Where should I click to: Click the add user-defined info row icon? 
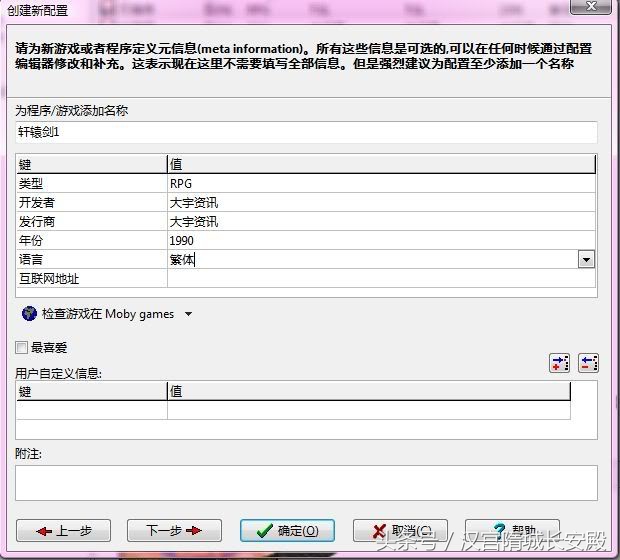(x=560, y=364)
